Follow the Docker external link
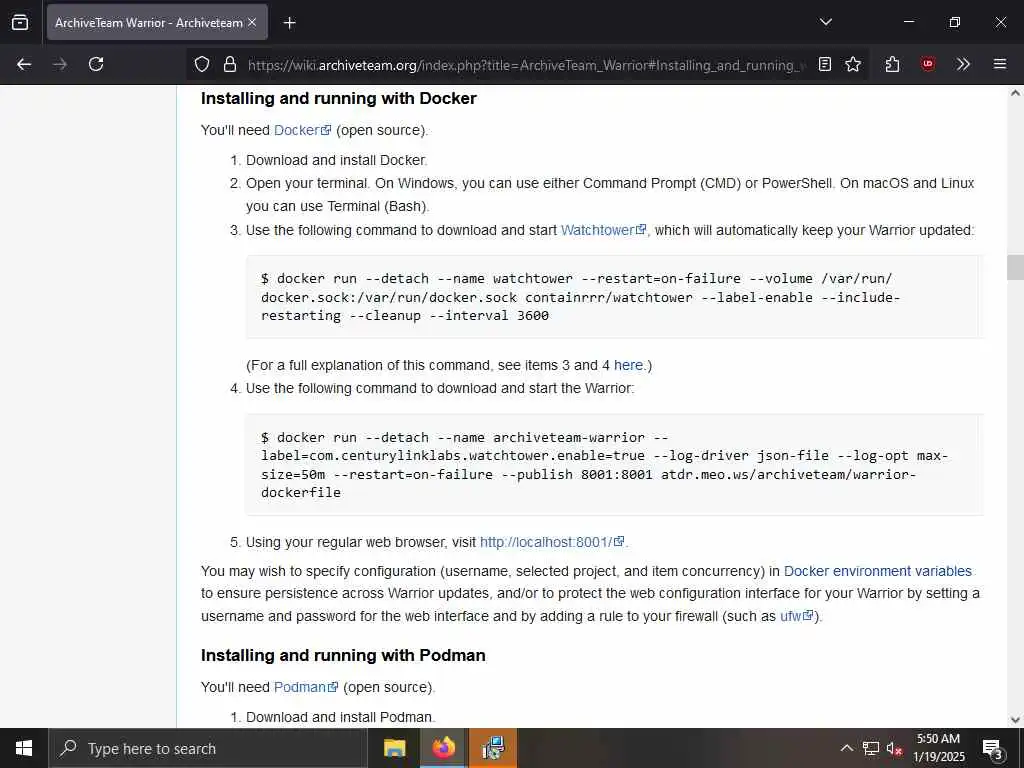1024x768 pixels. [302, 130]
